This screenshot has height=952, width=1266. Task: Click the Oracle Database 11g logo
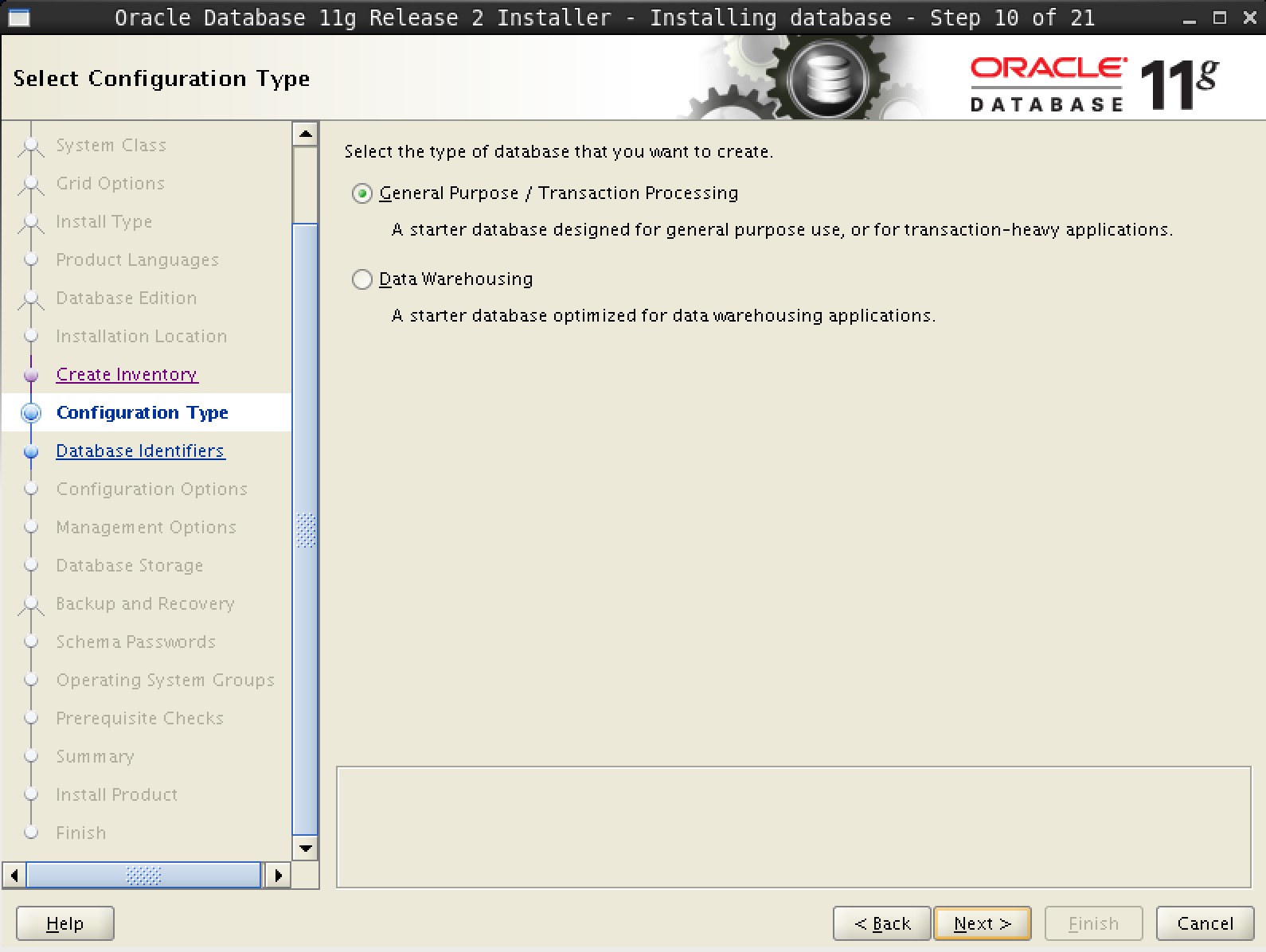click(1093, 83)
